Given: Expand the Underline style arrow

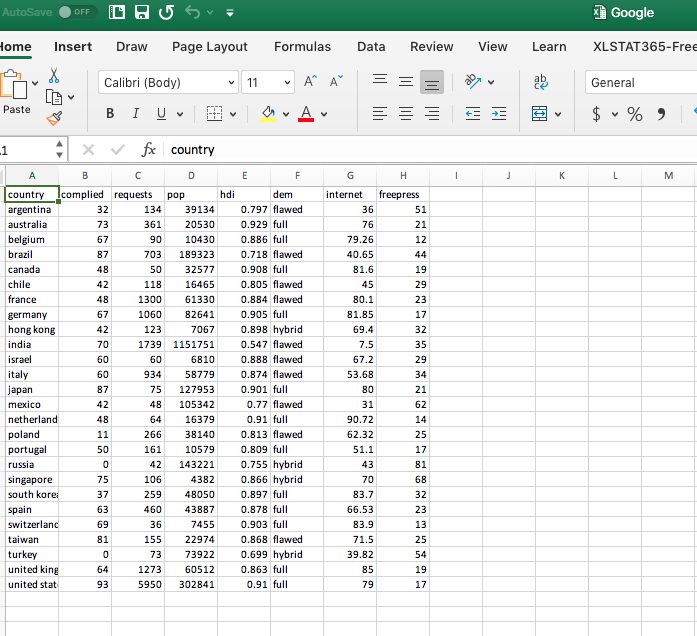Looking at the screenshot, I should click(x=180, y=115).
